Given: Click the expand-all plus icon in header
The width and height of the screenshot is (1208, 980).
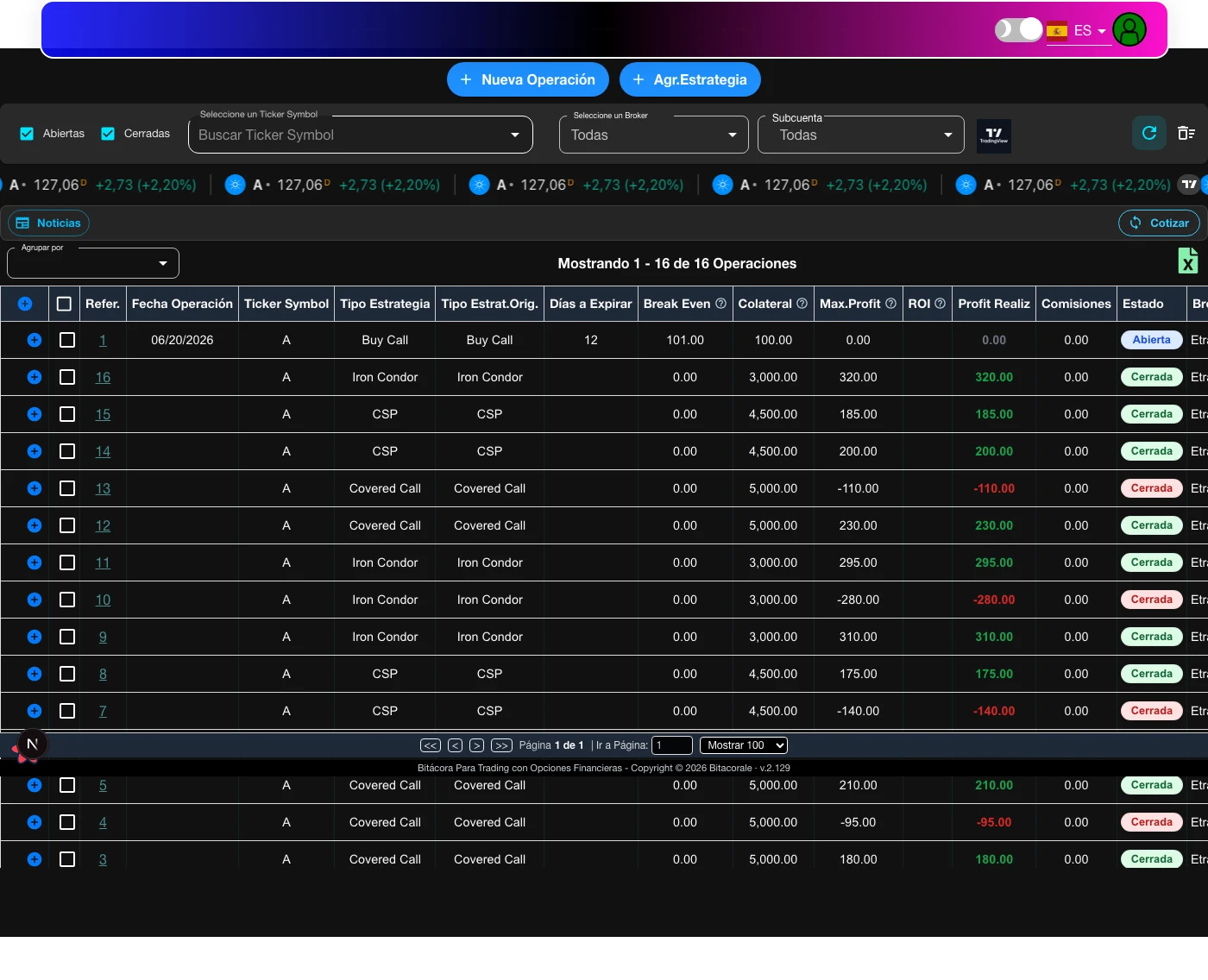Looking at the screenshot, I should pos(25,304).
